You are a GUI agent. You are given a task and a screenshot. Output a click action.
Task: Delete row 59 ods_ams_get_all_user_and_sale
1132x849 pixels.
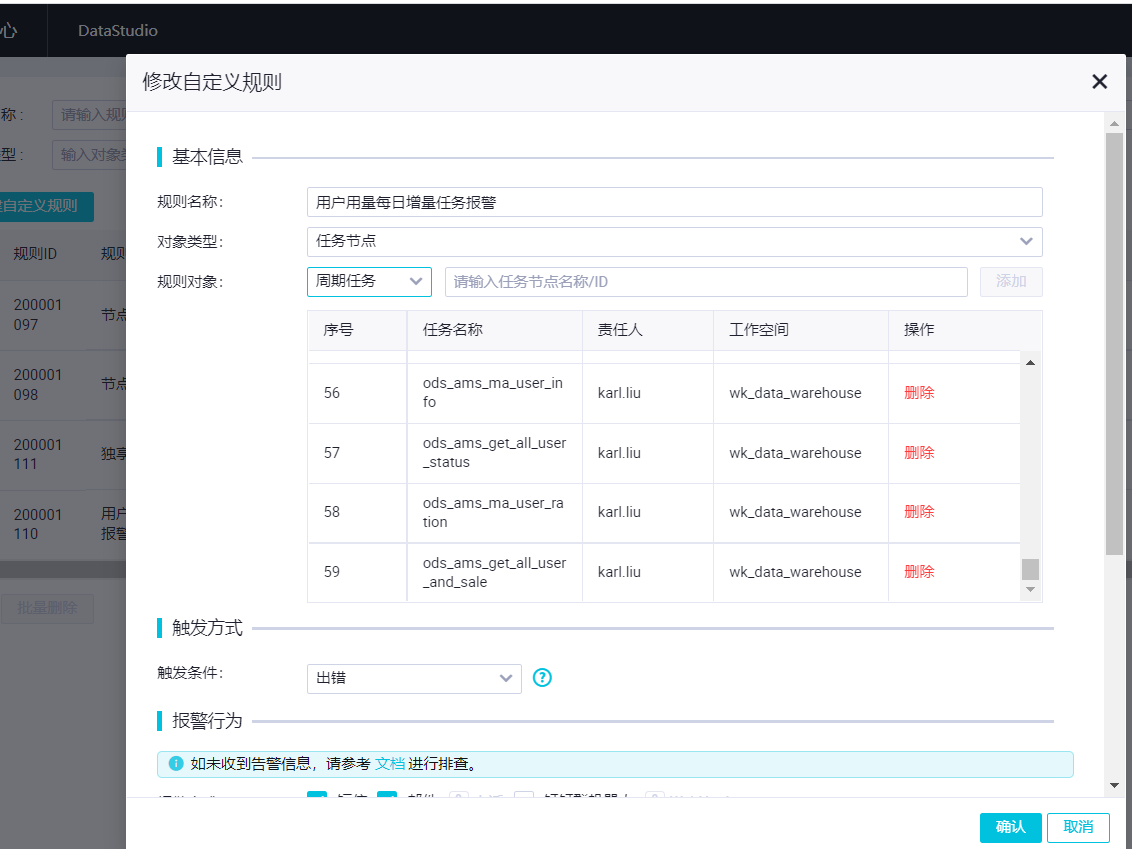pyautogui.click(x=919, y=572)
